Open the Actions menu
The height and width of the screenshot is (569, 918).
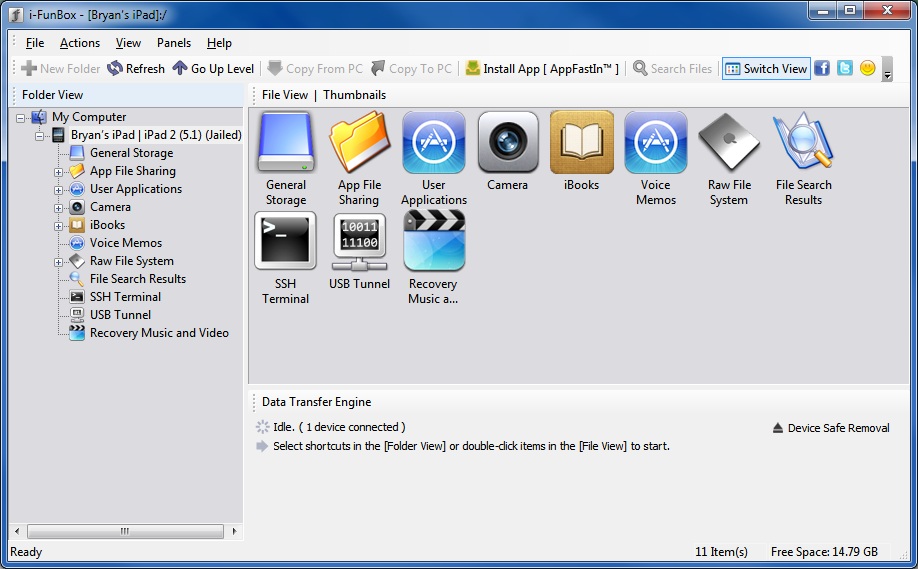coord(80,43)
